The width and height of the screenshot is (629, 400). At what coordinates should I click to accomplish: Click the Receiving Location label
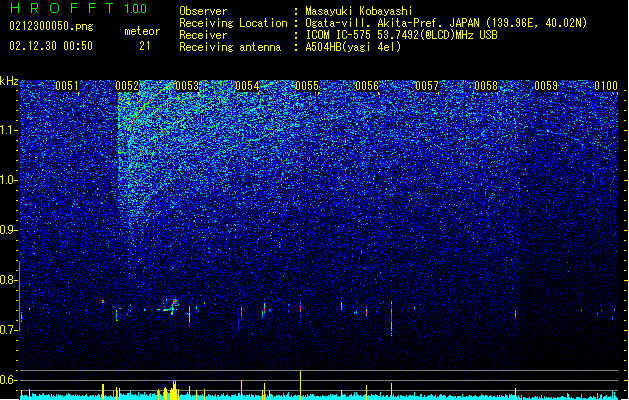pyautogui.click(x=233, y=23)
